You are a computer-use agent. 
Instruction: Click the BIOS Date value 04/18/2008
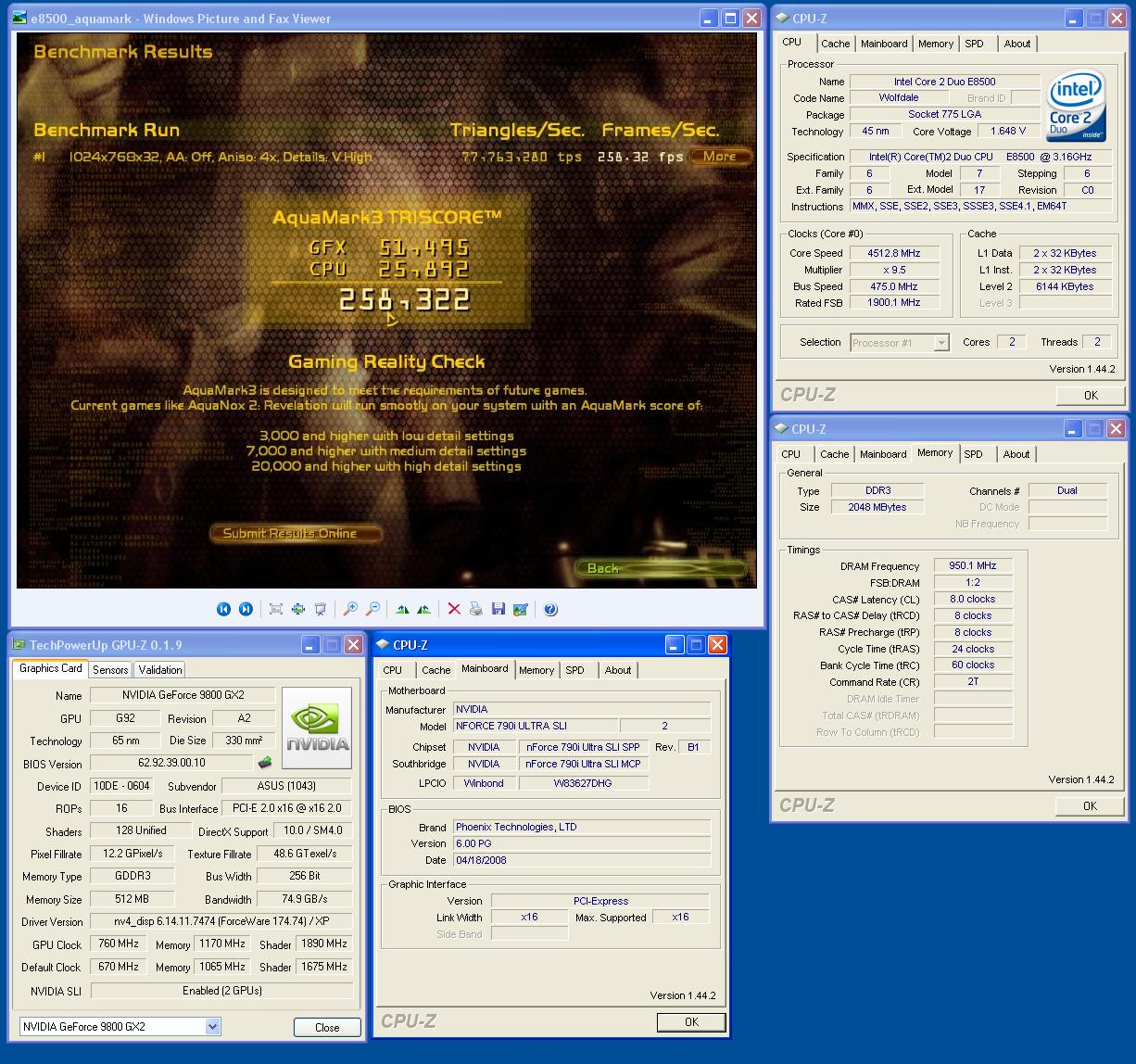click(582, 860)
